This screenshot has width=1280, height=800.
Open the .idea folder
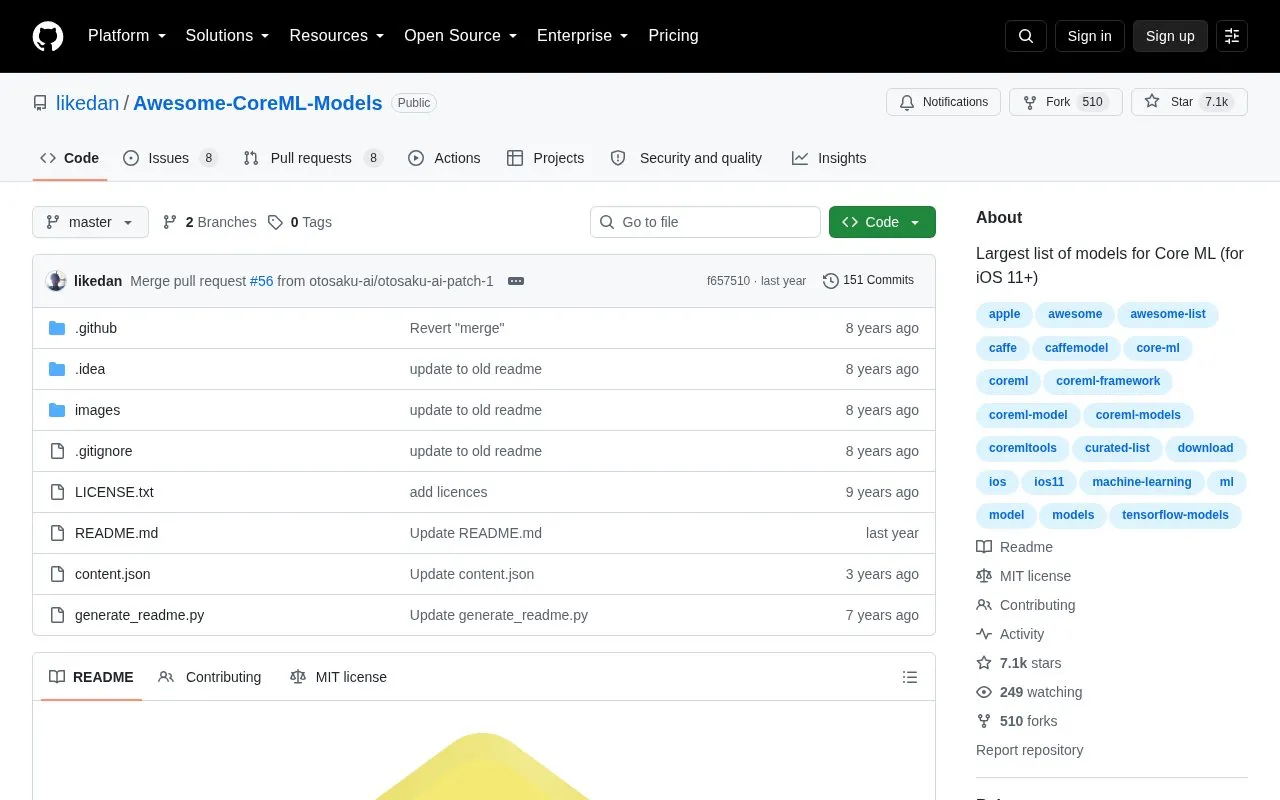click(90, 369)
